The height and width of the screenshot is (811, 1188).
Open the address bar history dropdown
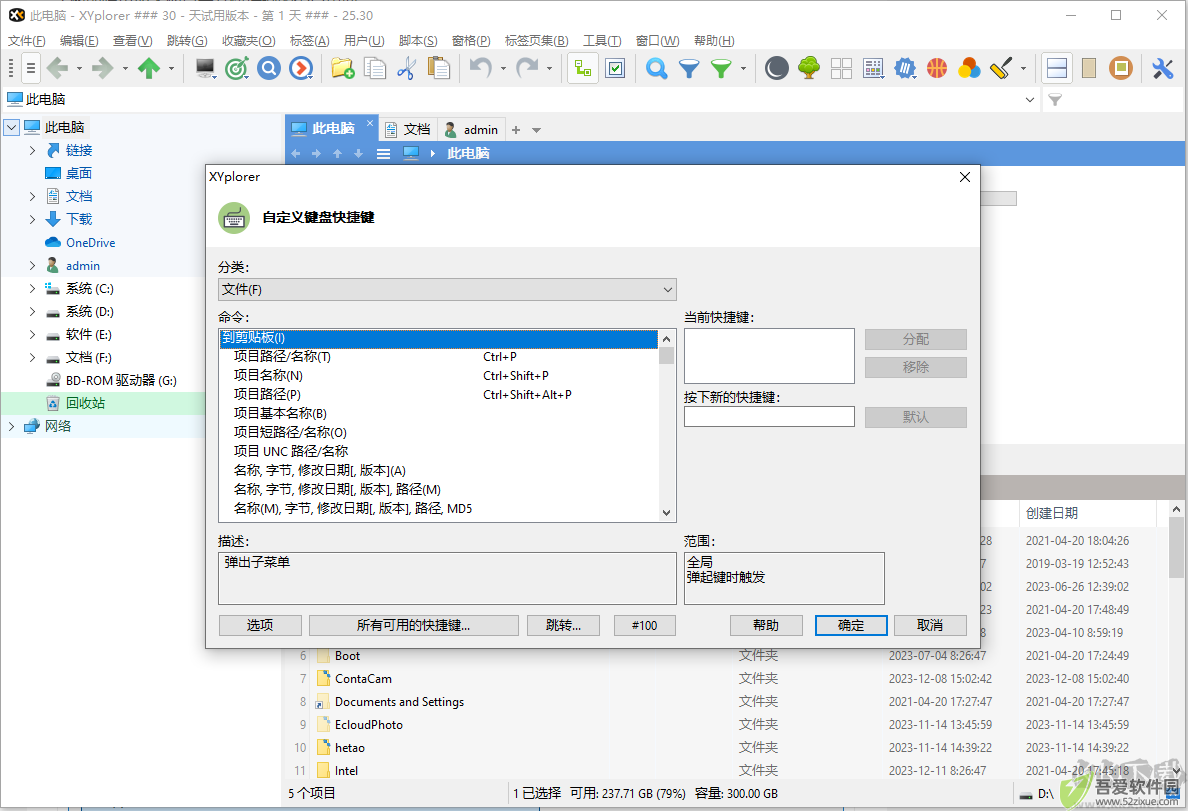point(1030,100)
